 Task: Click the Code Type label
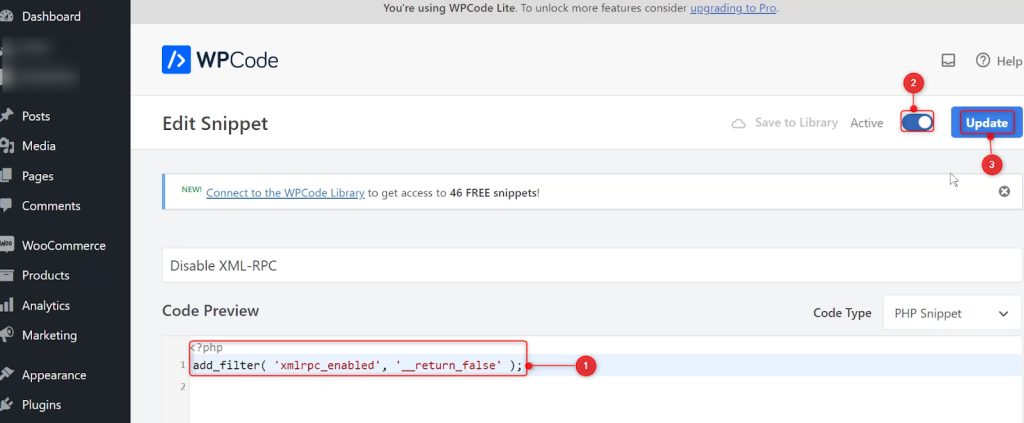(x=842, y=313)
